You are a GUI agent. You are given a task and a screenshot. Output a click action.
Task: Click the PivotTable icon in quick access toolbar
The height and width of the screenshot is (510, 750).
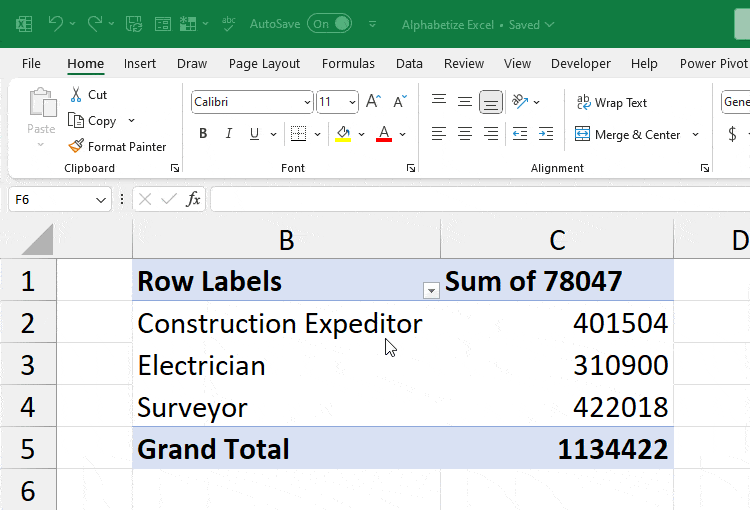(x=188, y=23)
